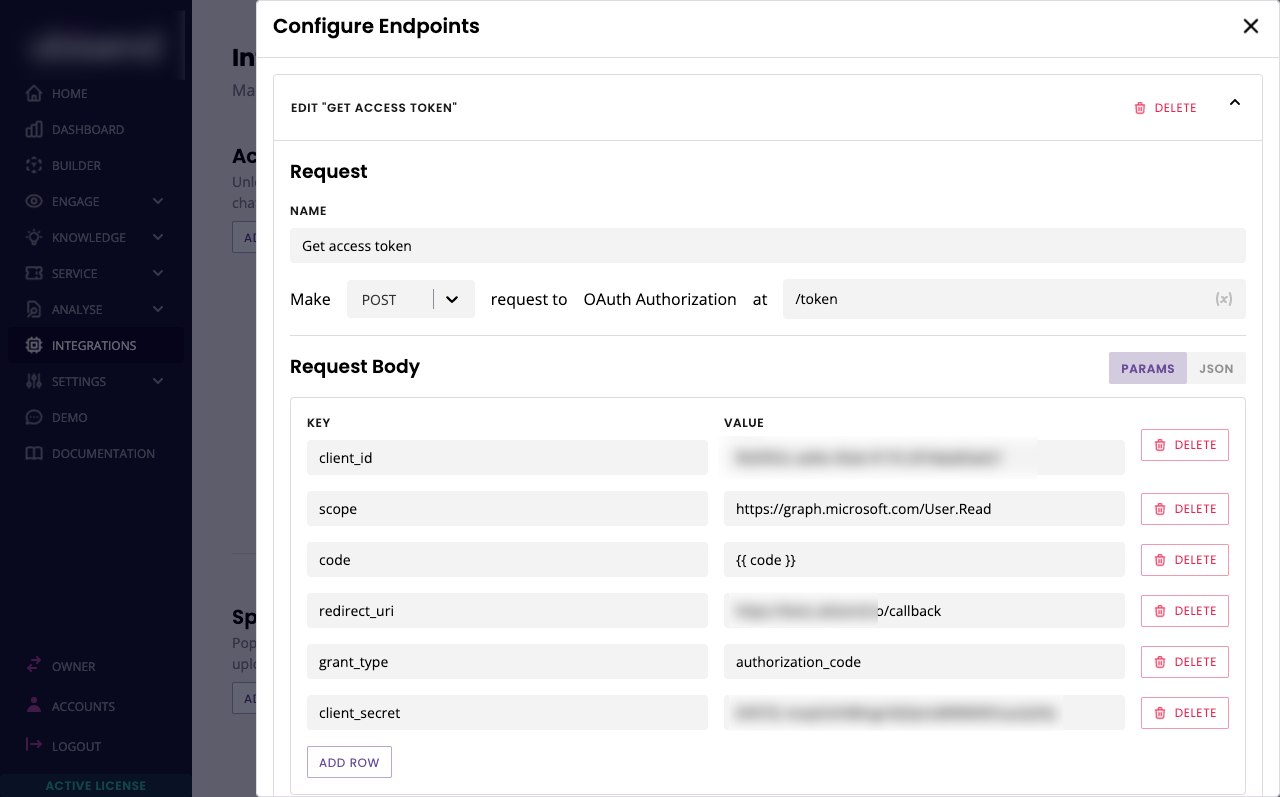Click the variable insert icon in path field
Image resolution: width=1280 pixels, height=797 pixels.
1224,298
